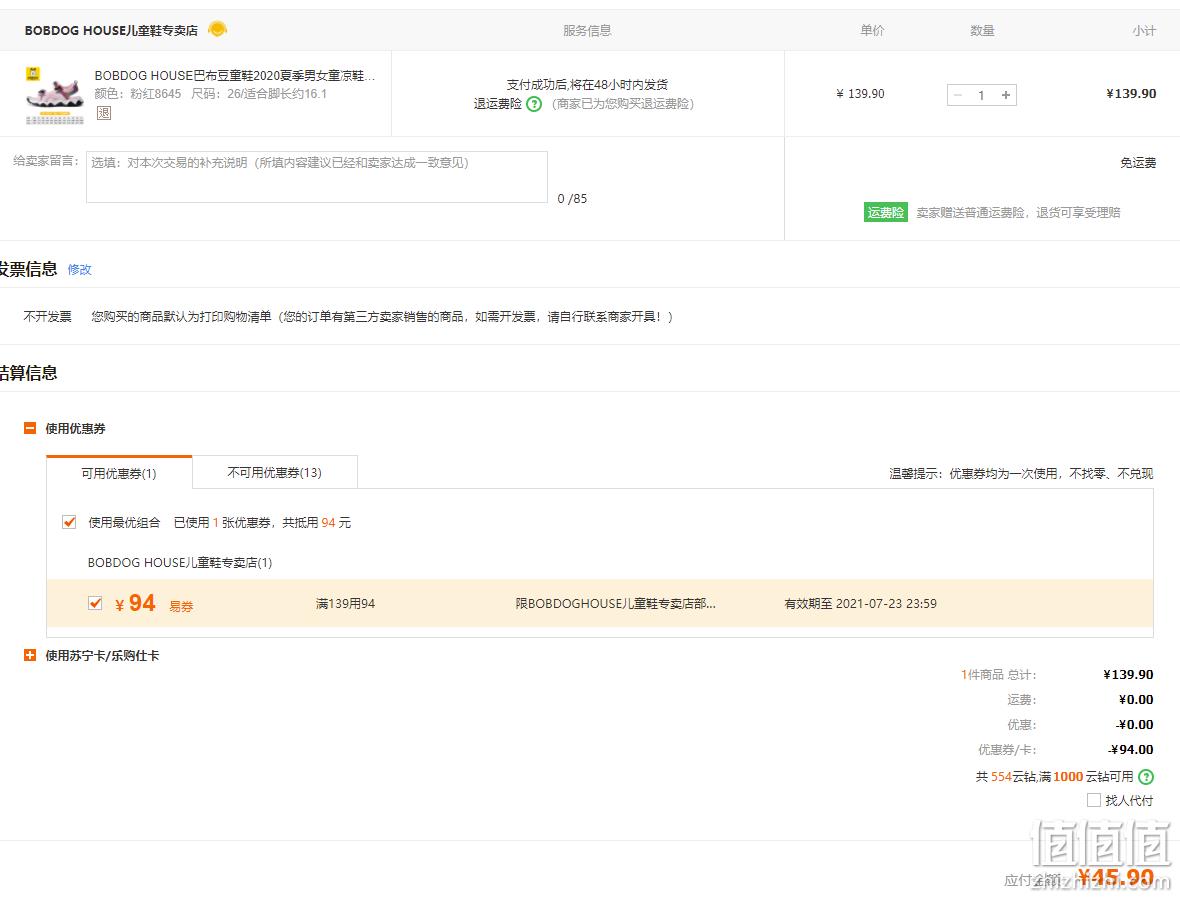Collapse the 使用优惠券 section
Viewport: 1180px width, 899px height.
pos(30,428)
